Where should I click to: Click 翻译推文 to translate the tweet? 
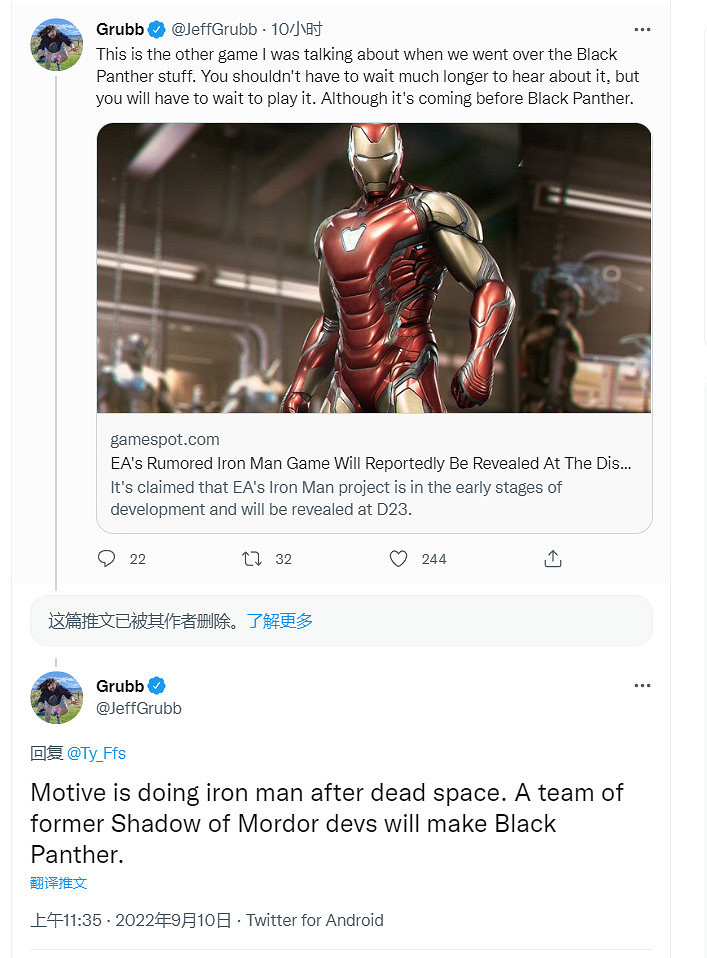pyautogui.click(x=59, y=883)
